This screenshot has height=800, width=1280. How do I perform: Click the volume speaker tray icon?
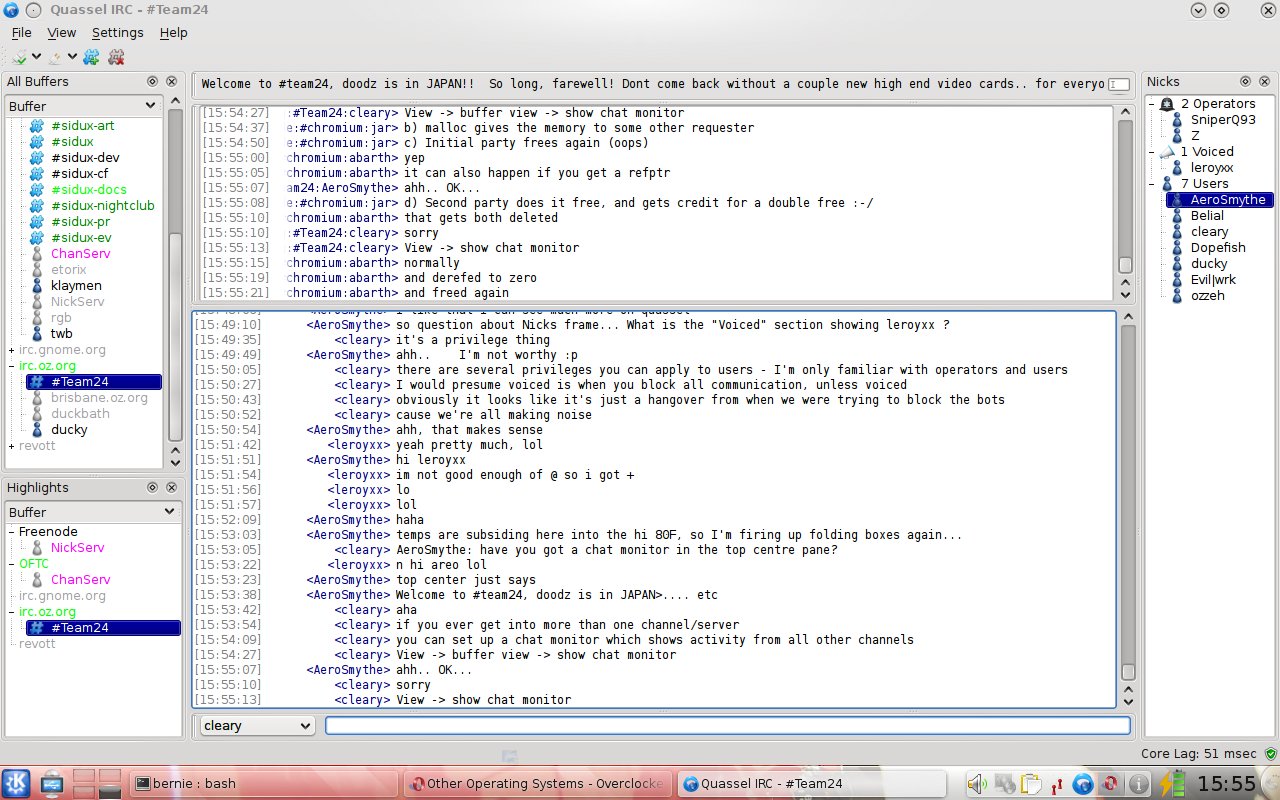coord(977,784)
